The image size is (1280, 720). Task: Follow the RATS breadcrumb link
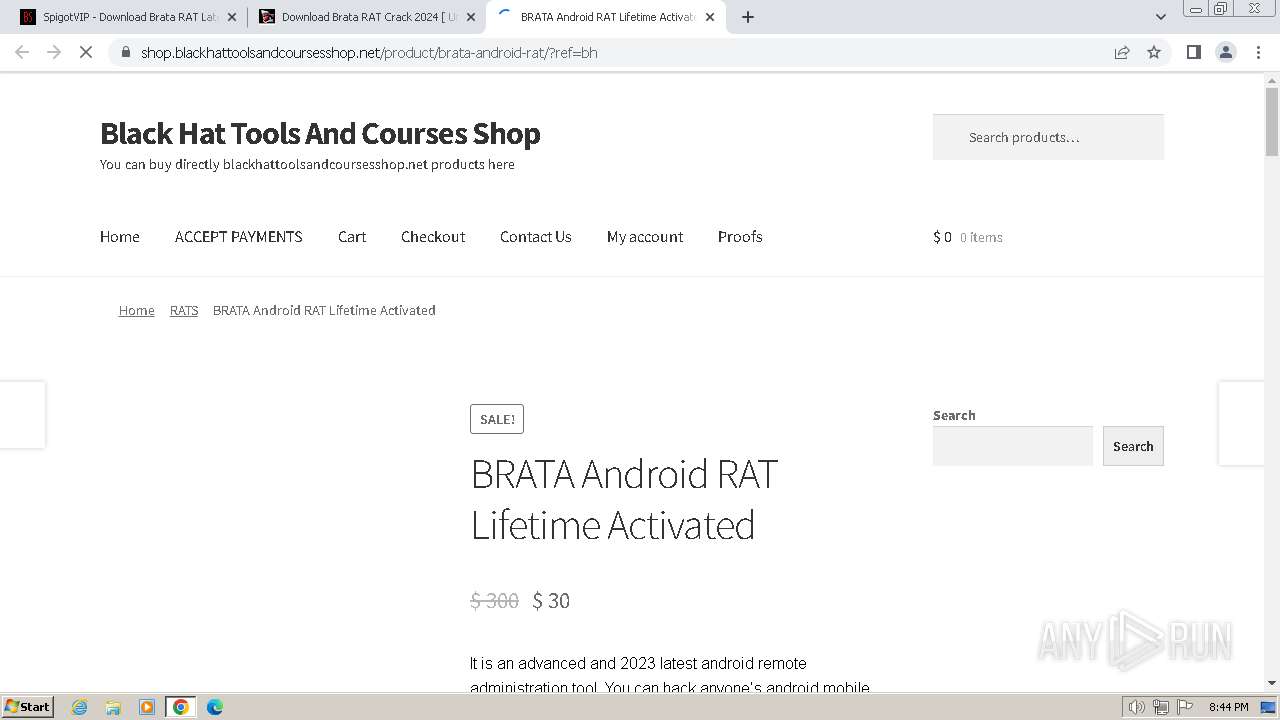coord(184,310)
